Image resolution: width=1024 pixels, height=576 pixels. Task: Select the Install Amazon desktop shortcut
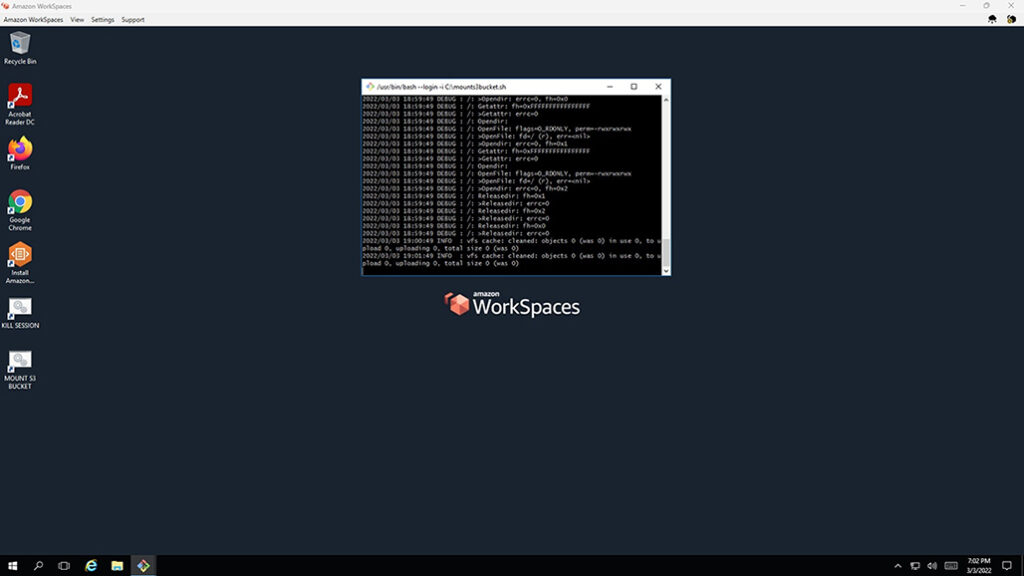[20, 263]
